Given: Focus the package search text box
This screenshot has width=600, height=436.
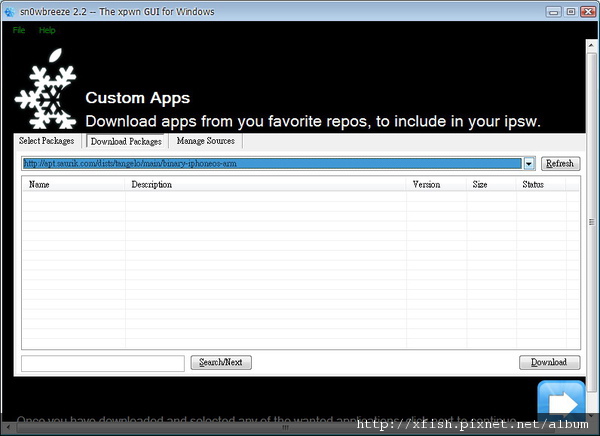Looking at the screenshot, I should click(103, 363).
